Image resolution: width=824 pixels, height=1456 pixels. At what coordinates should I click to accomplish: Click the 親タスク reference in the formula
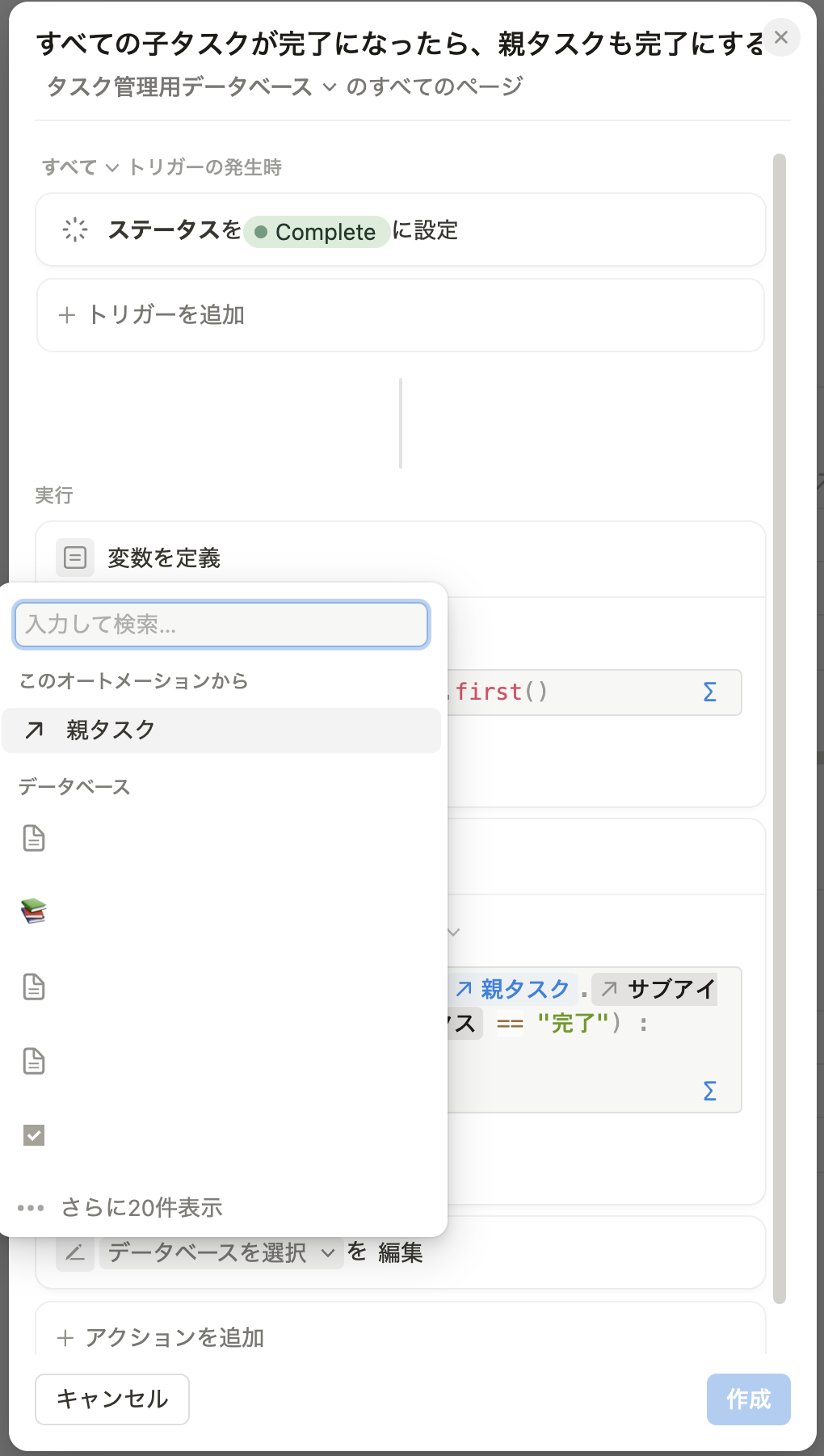(513, 989)
